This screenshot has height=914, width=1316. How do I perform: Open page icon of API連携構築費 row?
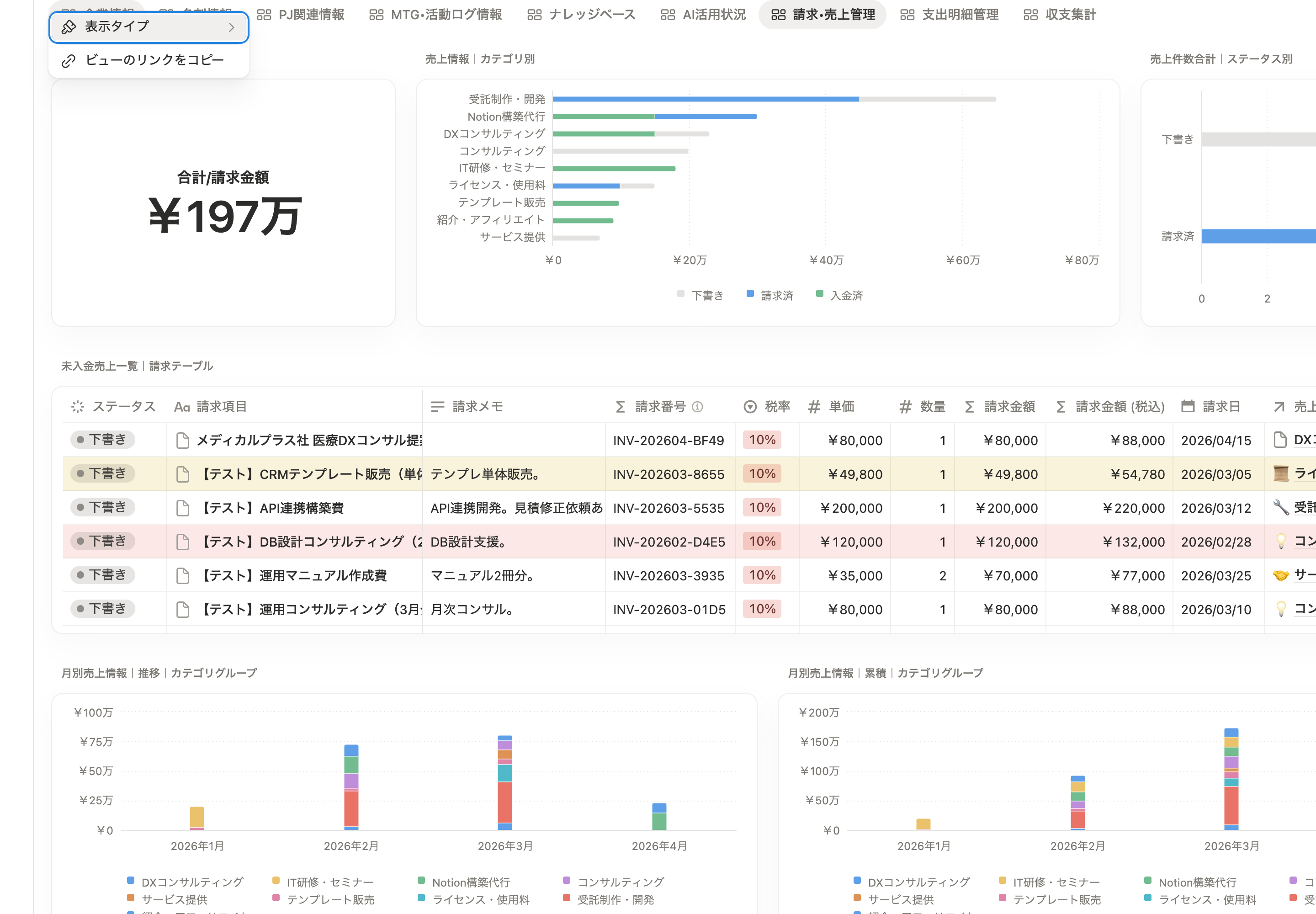point(183,508)
